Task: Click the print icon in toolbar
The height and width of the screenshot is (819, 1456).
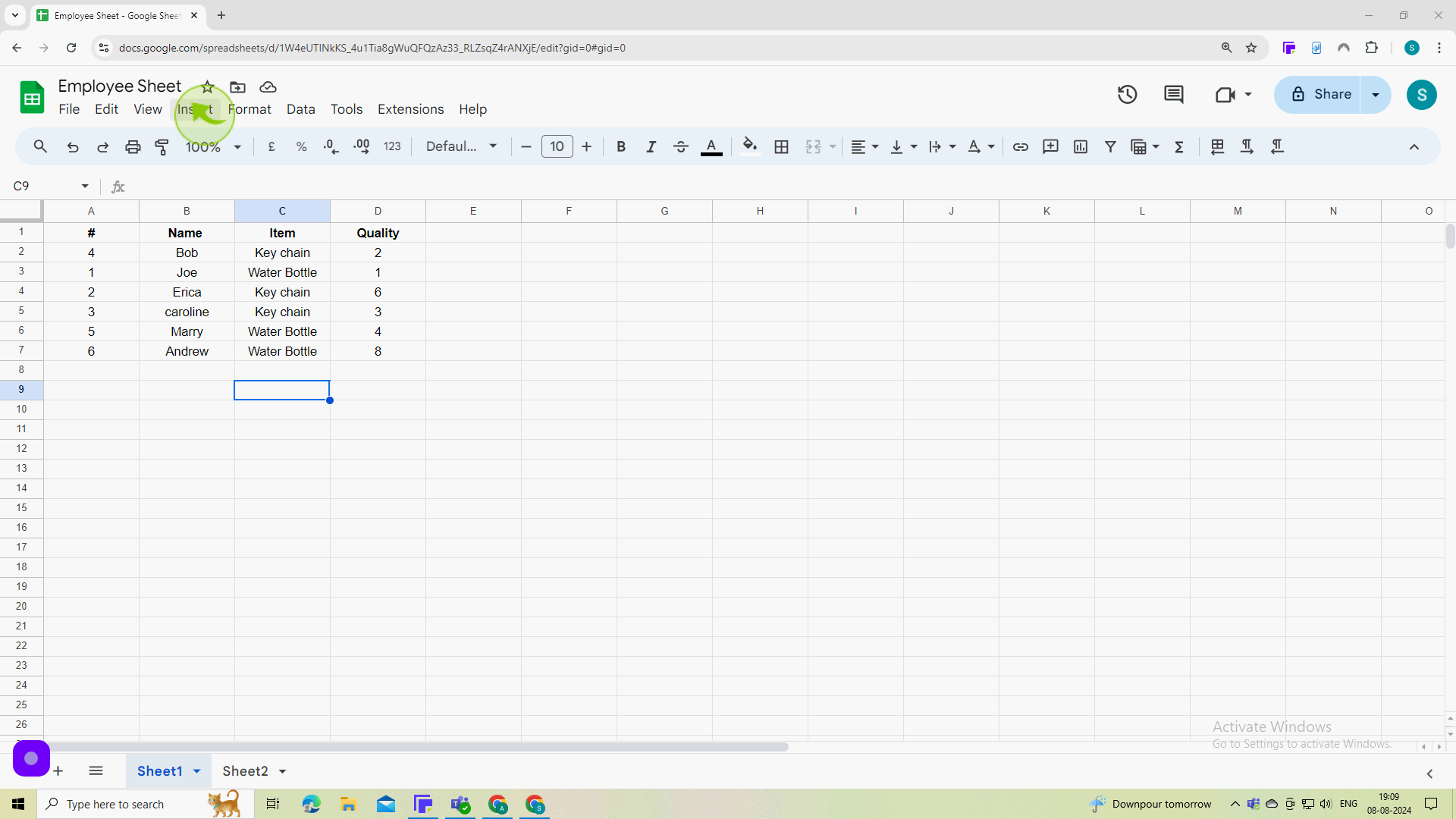Action: (x=133, y=147)
